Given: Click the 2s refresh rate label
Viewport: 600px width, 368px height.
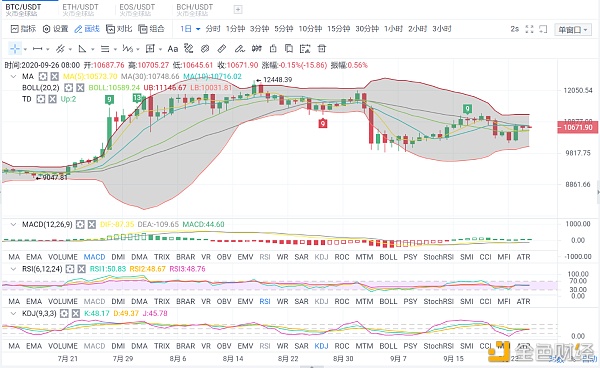Looking at the screenshot, I should [515, 29].
